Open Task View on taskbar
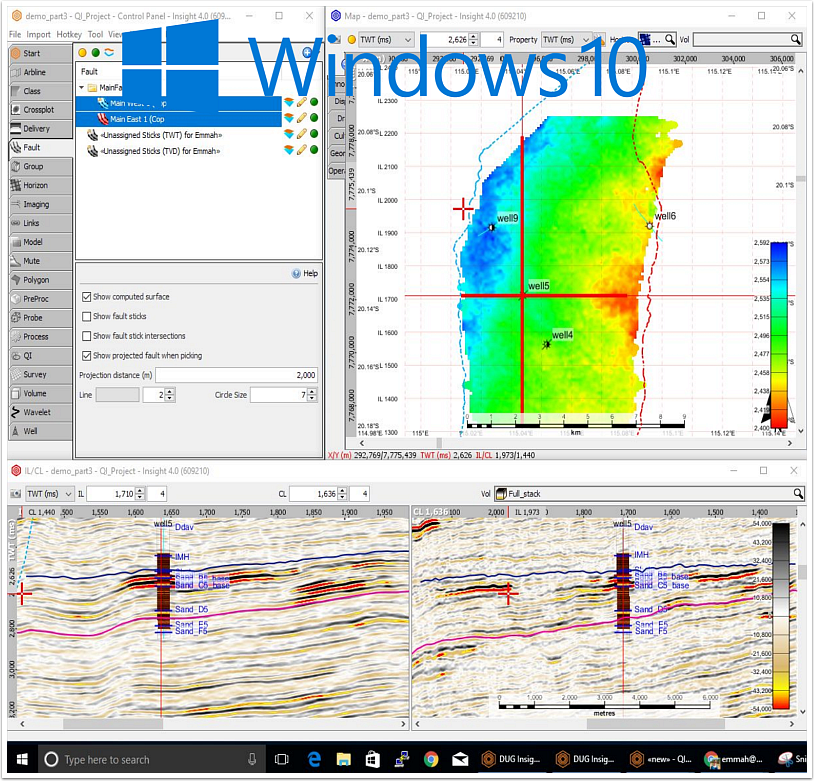The height and width of the screenshot is (781, 814). (281, 760)
